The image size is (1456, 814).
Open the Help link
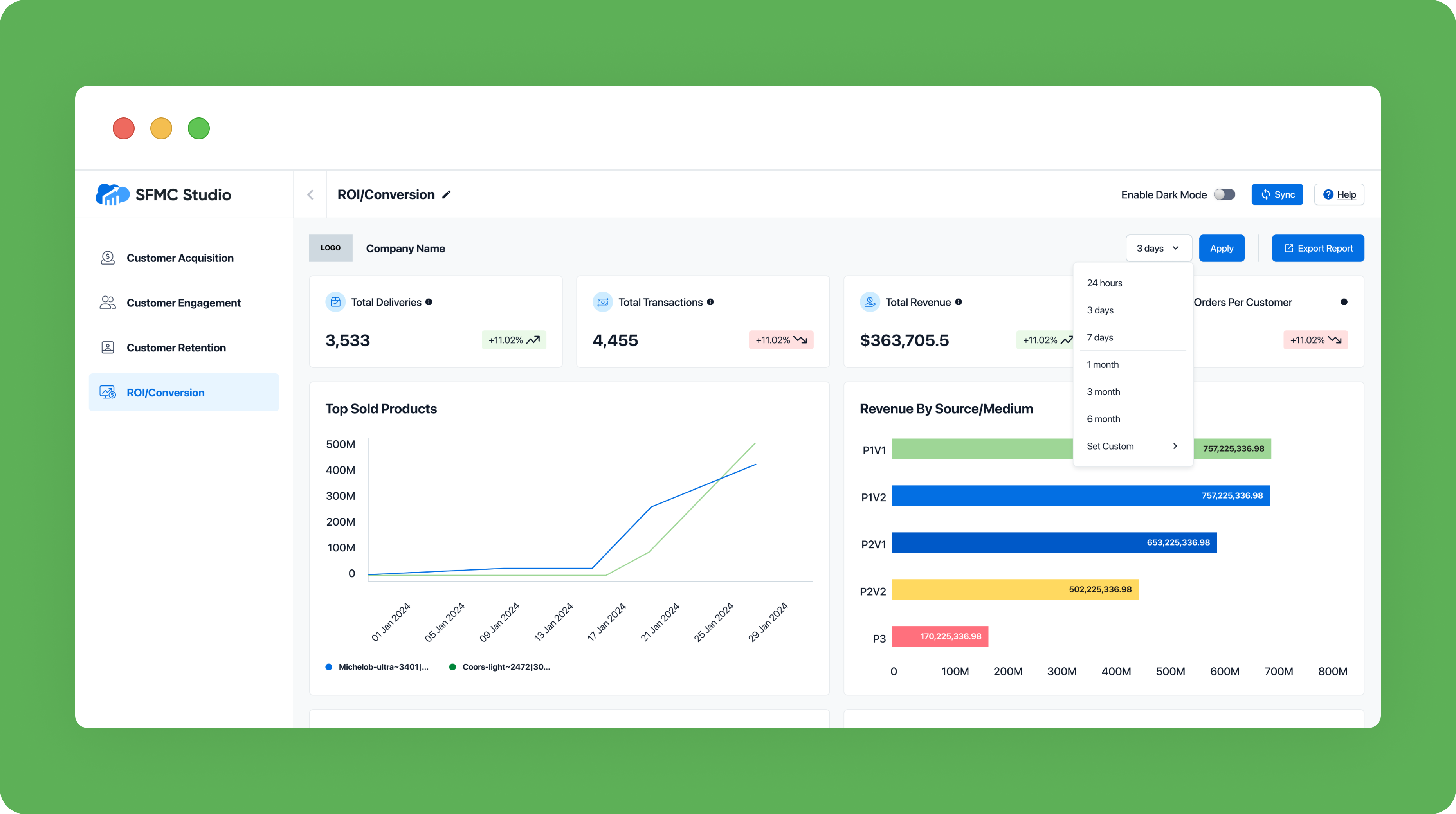coord(1339,194)
